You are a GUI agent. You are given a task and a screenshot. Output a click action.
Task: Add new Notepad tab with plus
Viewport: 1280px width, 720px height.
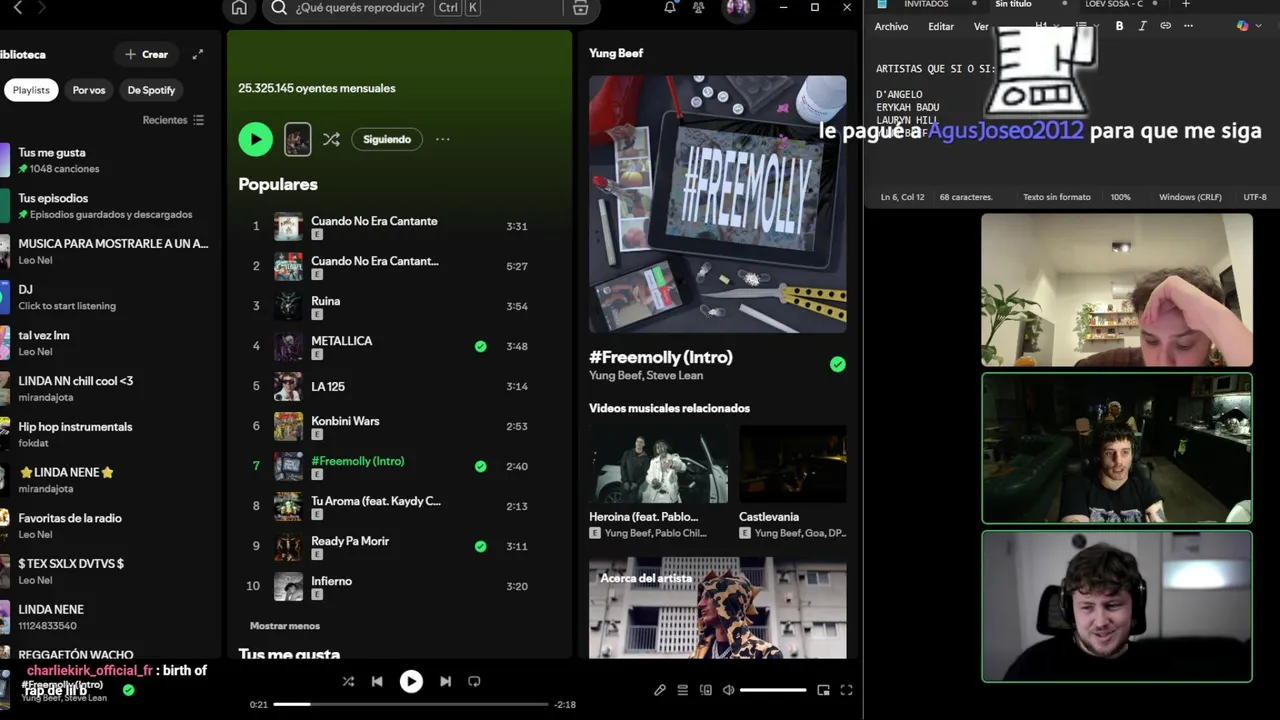[x=1186, y=4]
